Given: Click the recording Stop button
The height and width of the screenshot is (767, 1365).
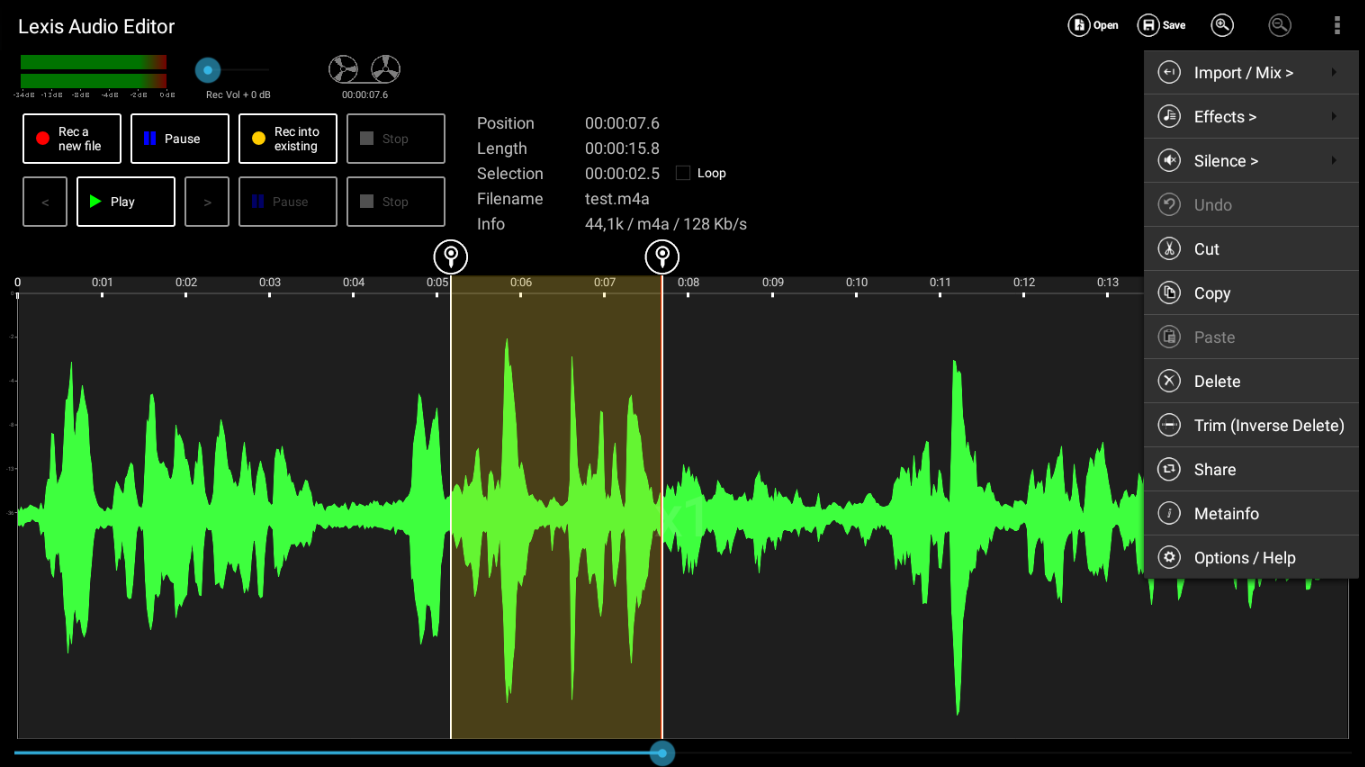Looking at the screenshot, I should (x=396, y=139).
